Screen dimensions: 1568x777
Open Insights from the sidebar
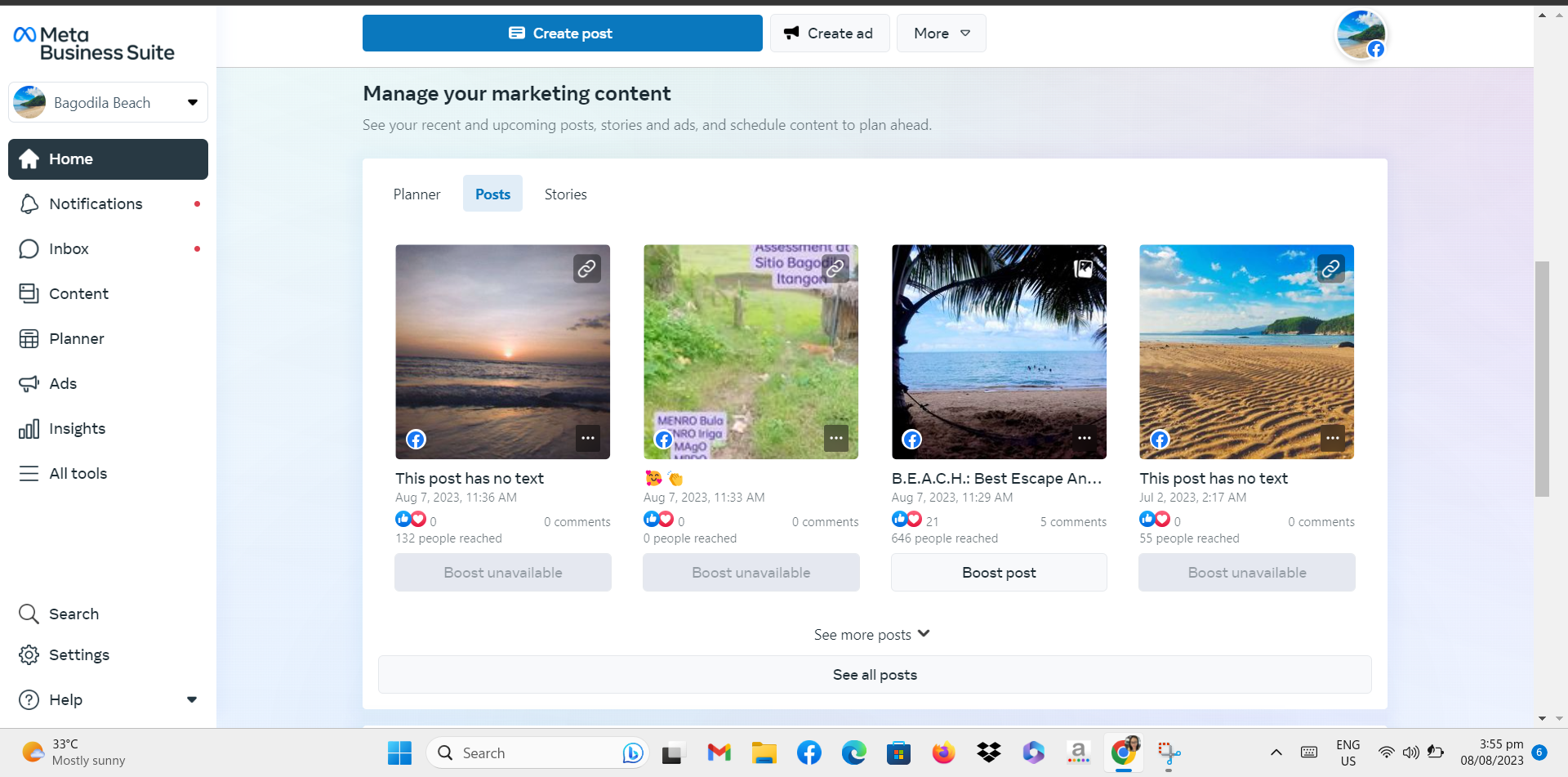[x=108, y=429]
